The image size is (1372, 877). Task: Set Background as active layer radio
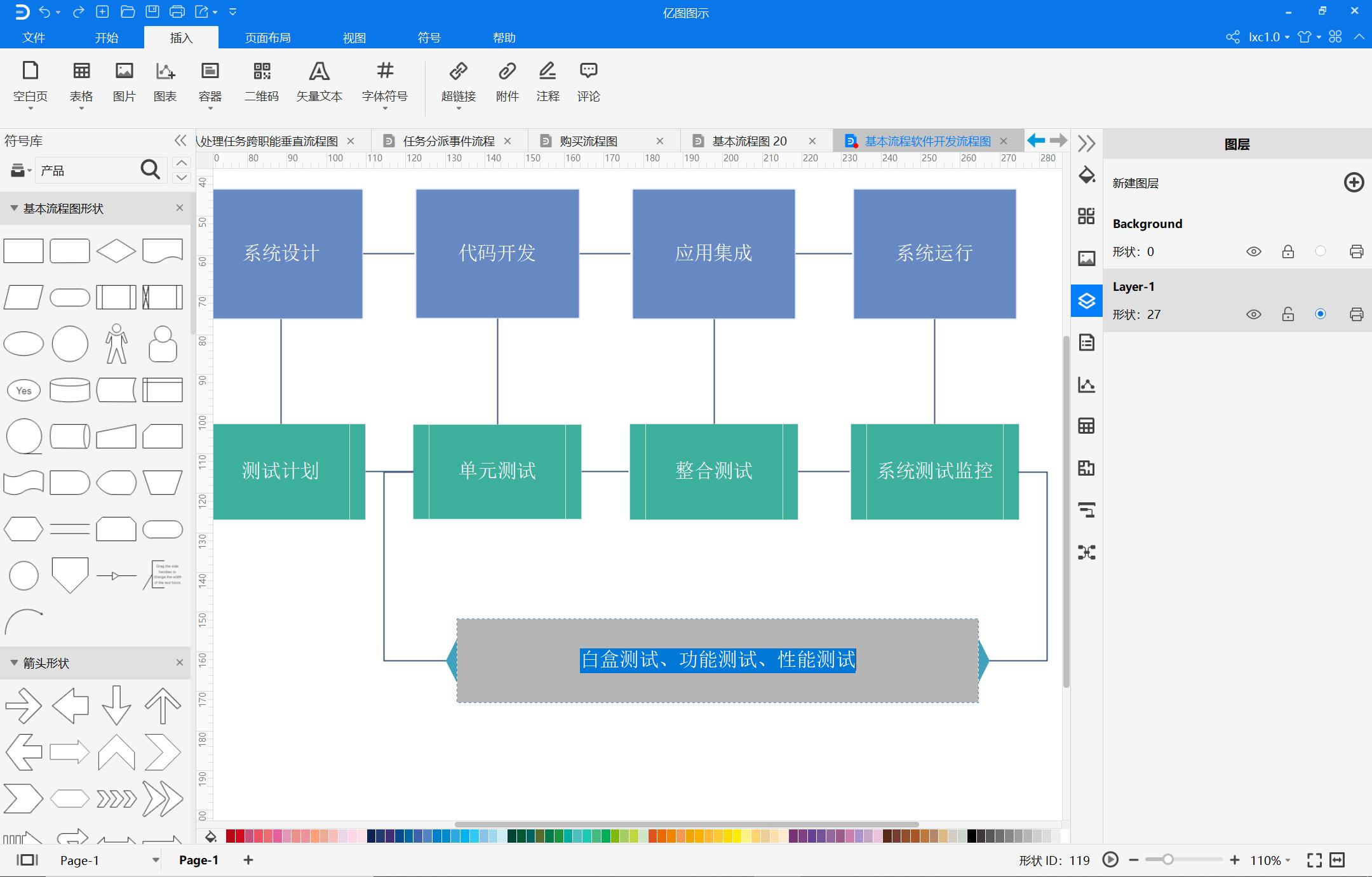pyautogui.click(x=1320, y=251)
